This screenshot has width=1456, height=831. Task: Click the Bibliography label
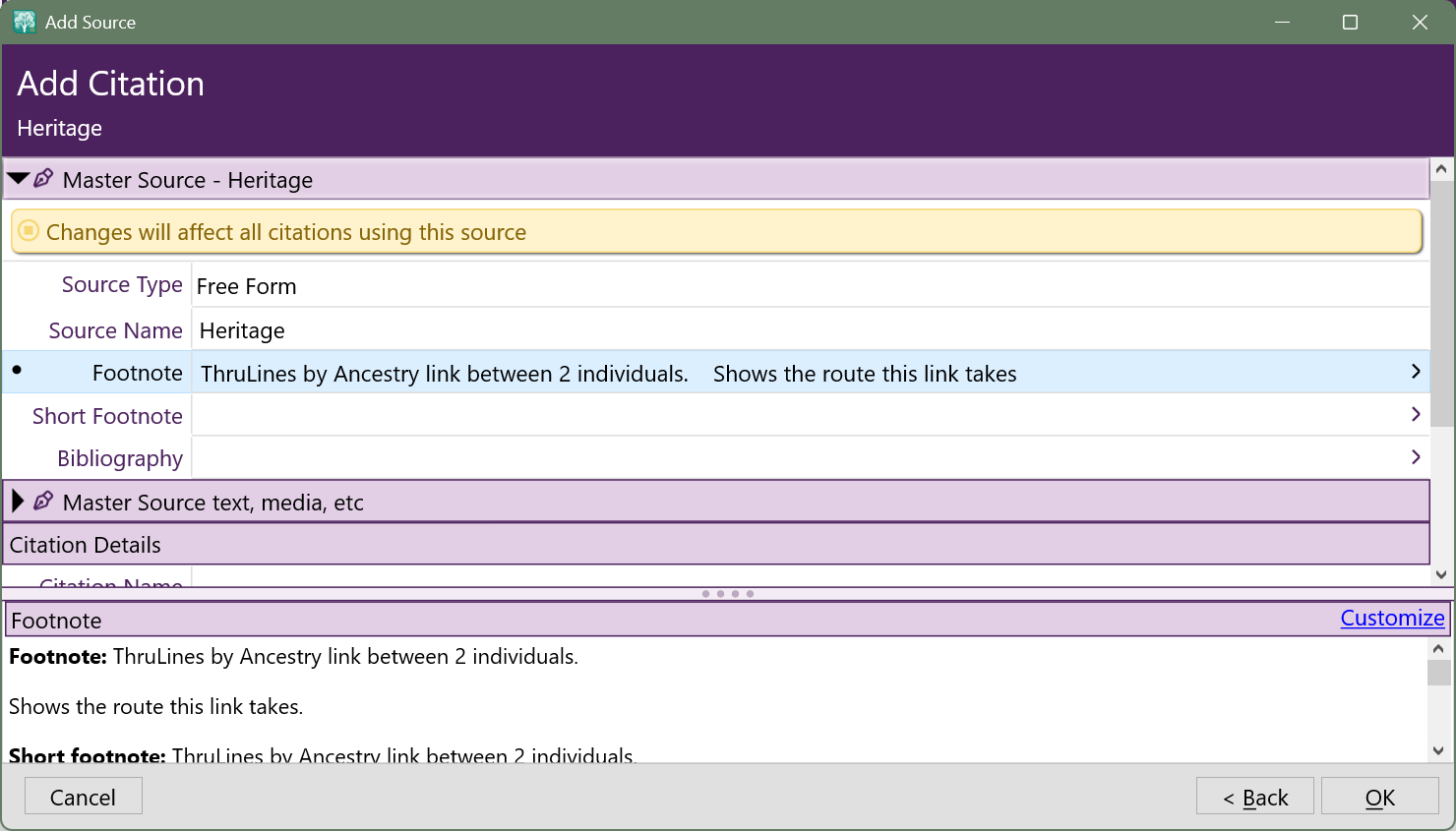click(x=120, y=458)
